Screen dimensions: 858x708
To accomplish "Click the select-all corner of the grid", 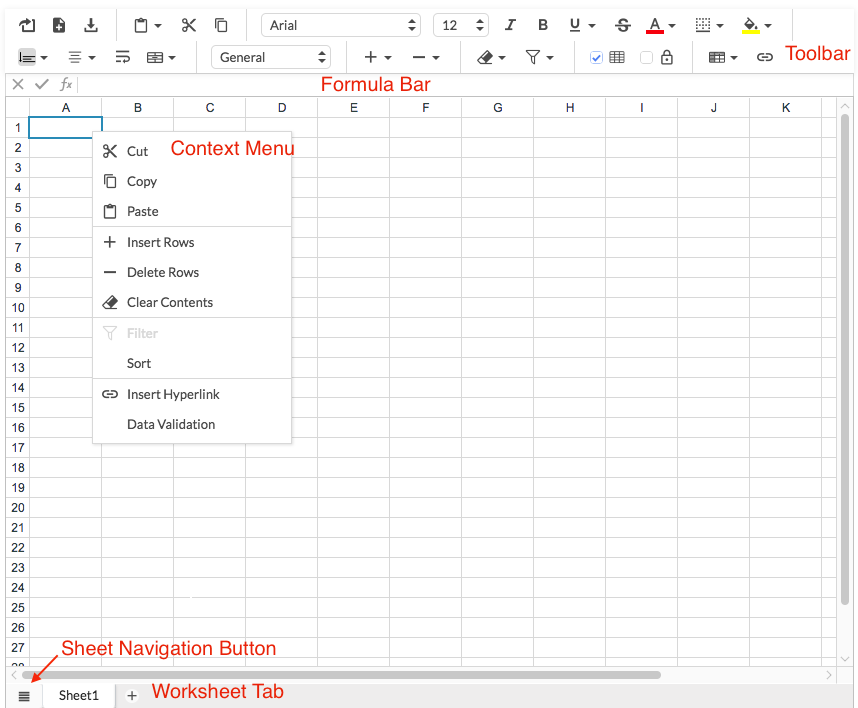I will [18, 108].
